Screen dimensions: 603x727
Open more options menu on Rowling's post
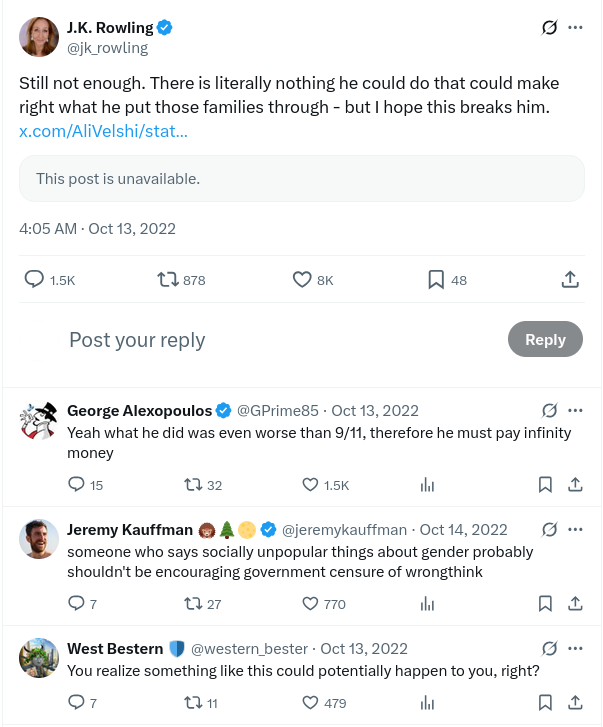click(x=575, y=28)
